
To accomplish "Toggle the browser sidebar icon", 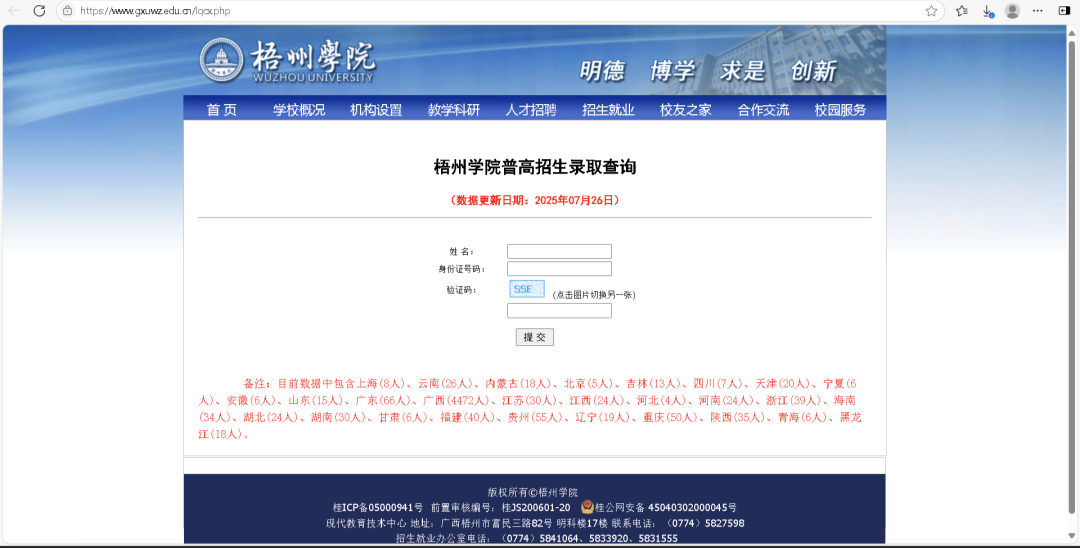I will tap(1064, 10).
